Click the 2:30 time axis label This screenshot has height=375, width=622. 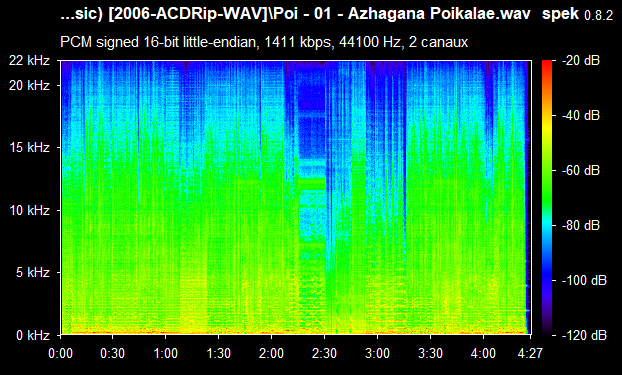[324, 353]
